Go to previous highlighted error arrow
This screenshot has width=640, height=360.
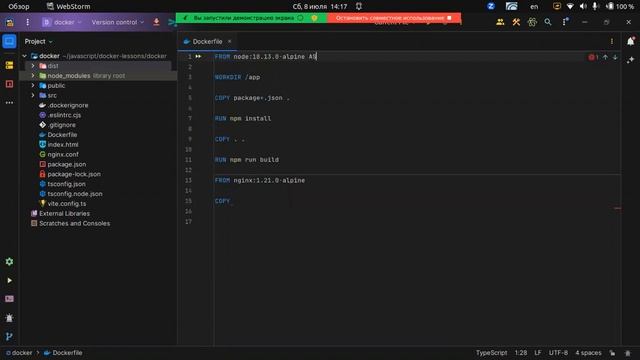point(605,57)
